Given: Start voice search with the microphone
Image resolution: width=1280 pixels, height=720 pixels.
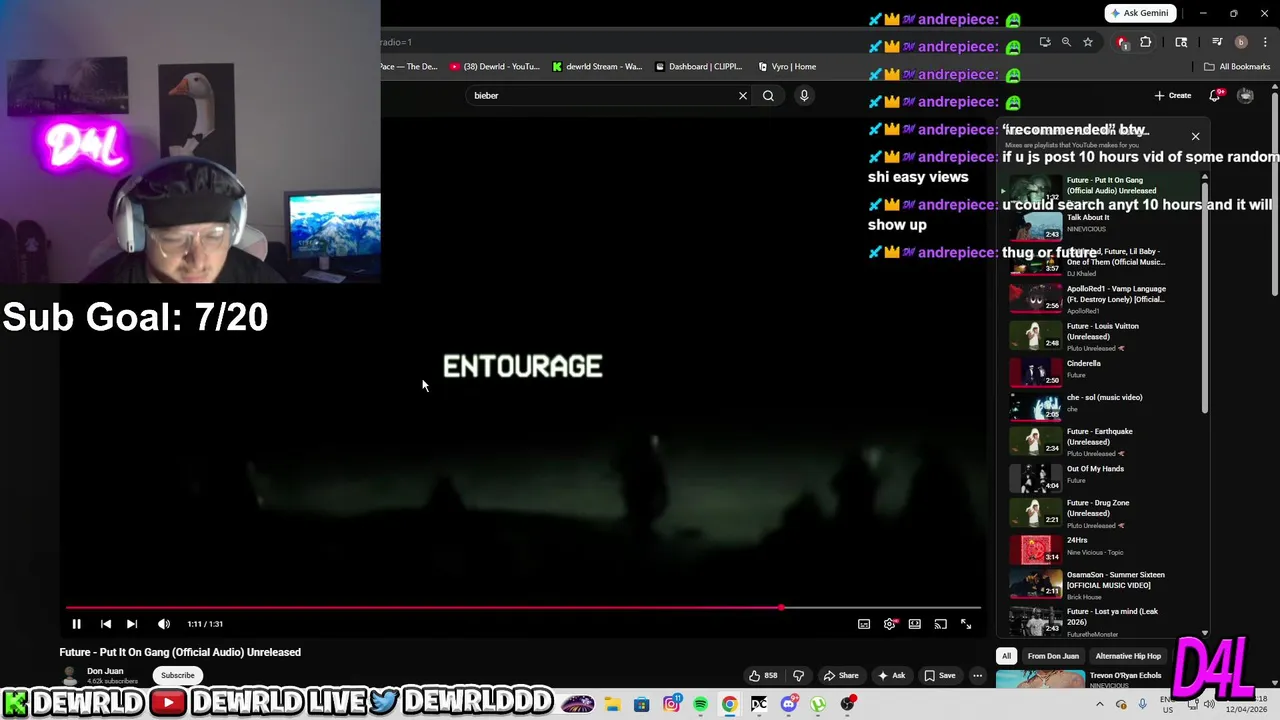Looking at the screenshot, I should pyautogui.click(x=804, y=96).
